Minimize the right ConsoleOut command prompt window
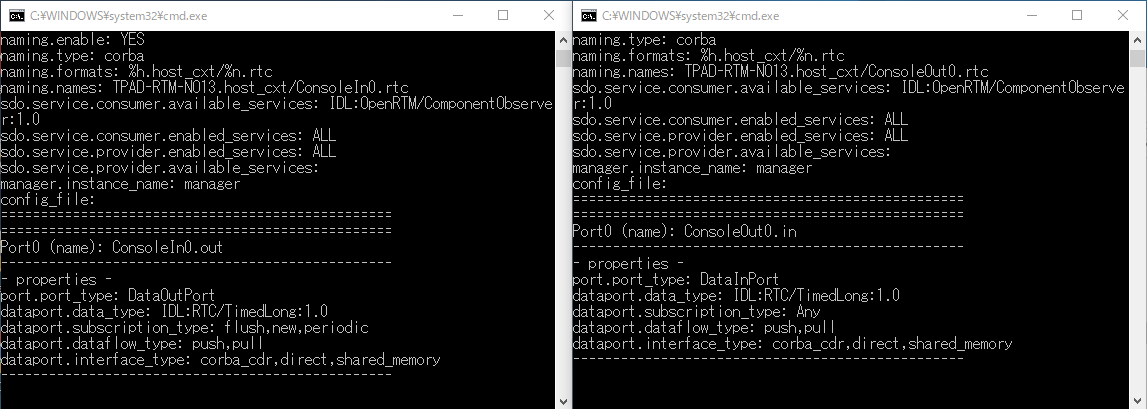This screenshot has width=1147, height=409. pyautogui.click(x=1032, y=15)
